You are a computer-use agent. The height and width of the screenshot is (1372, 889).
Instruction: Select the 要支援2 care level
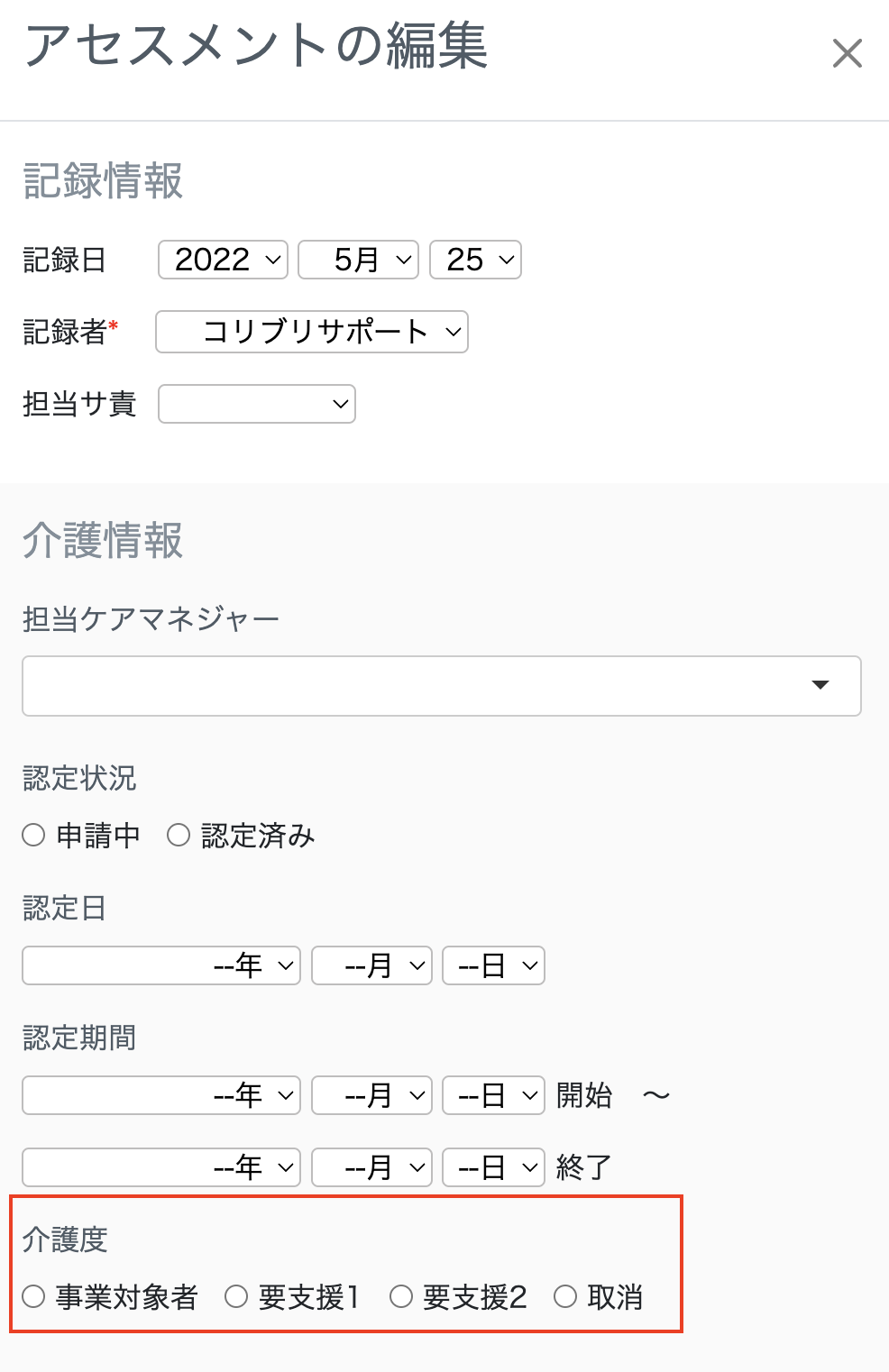tap(399, 1297)
